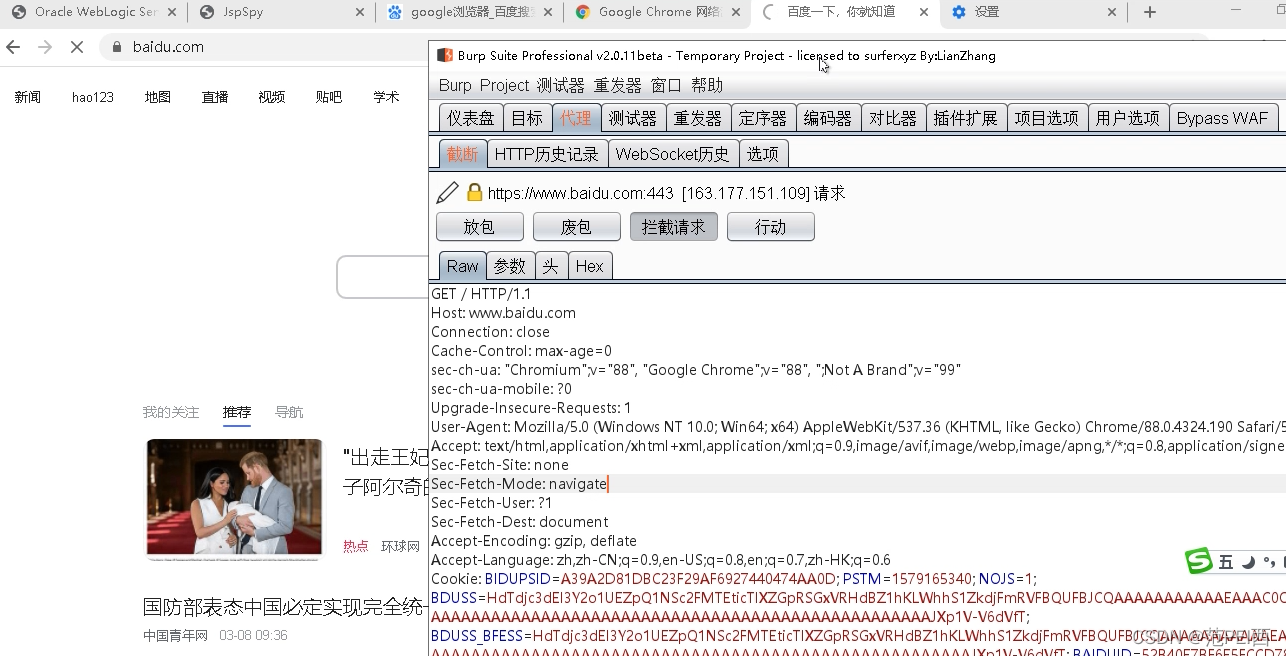Open the 窗口 menu

coord(666,86)
